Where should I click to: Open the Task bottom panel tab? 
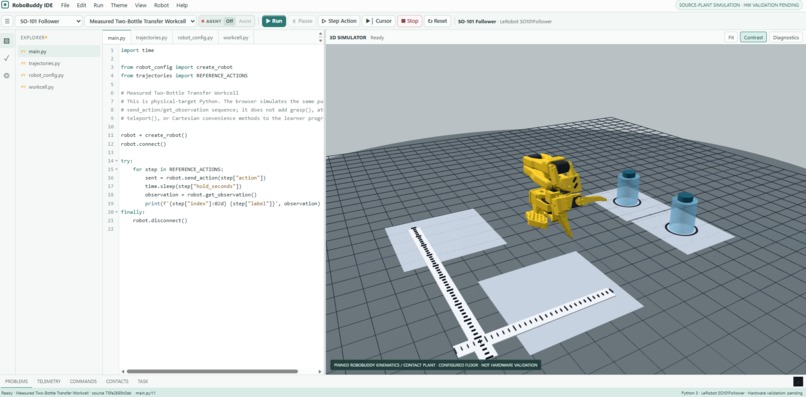[x=143, y=382]
